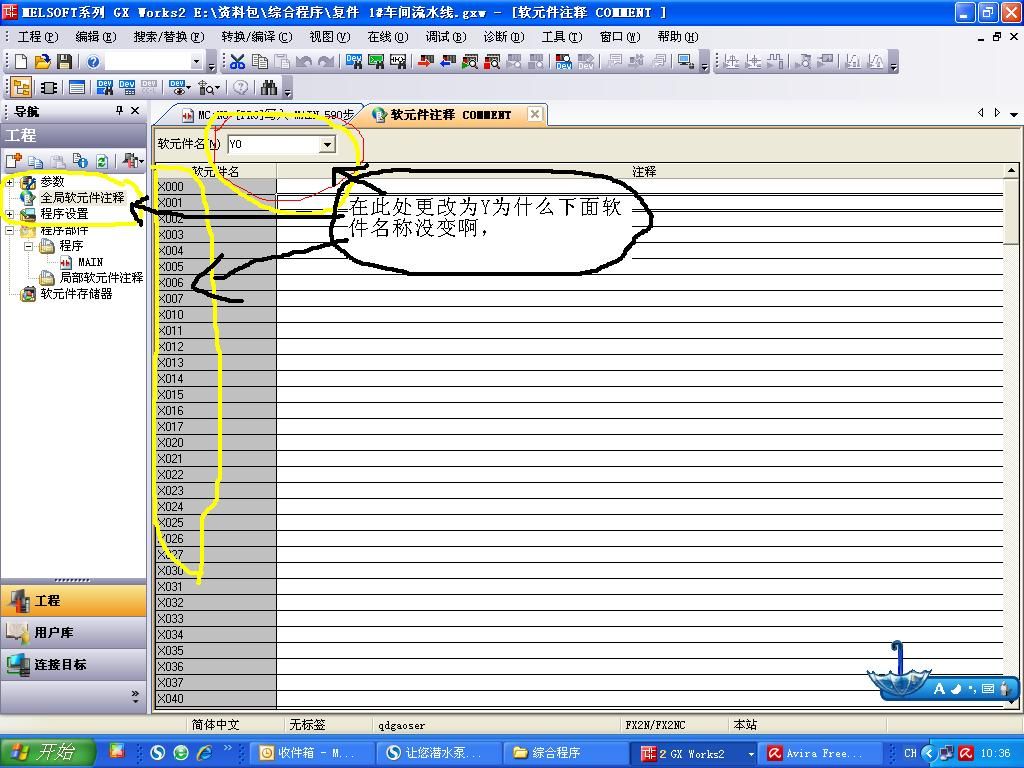Screen dimensions: 1024x768
Task: Open the 转换/编译(C) menu
Action: [257, 37]
